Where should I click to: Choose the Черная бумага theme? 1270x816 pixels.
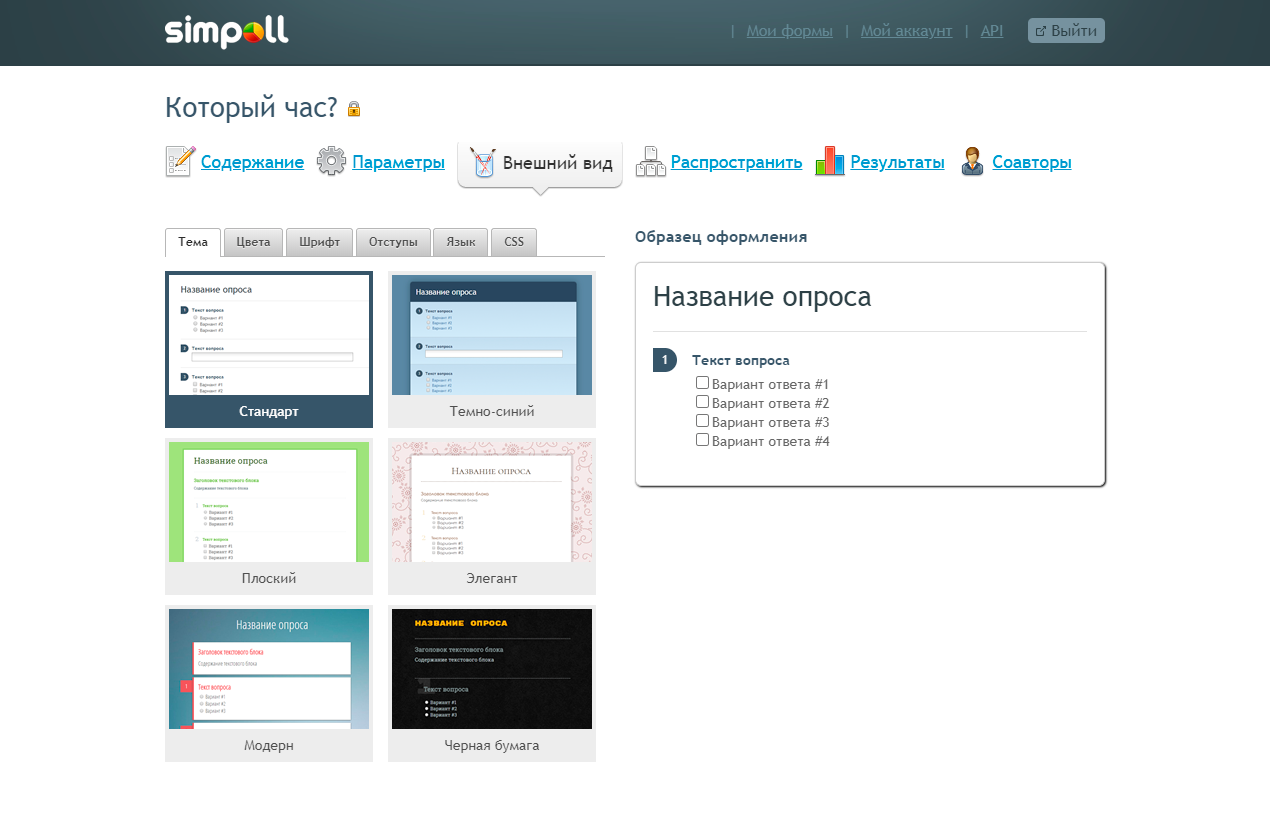(491, 669)
